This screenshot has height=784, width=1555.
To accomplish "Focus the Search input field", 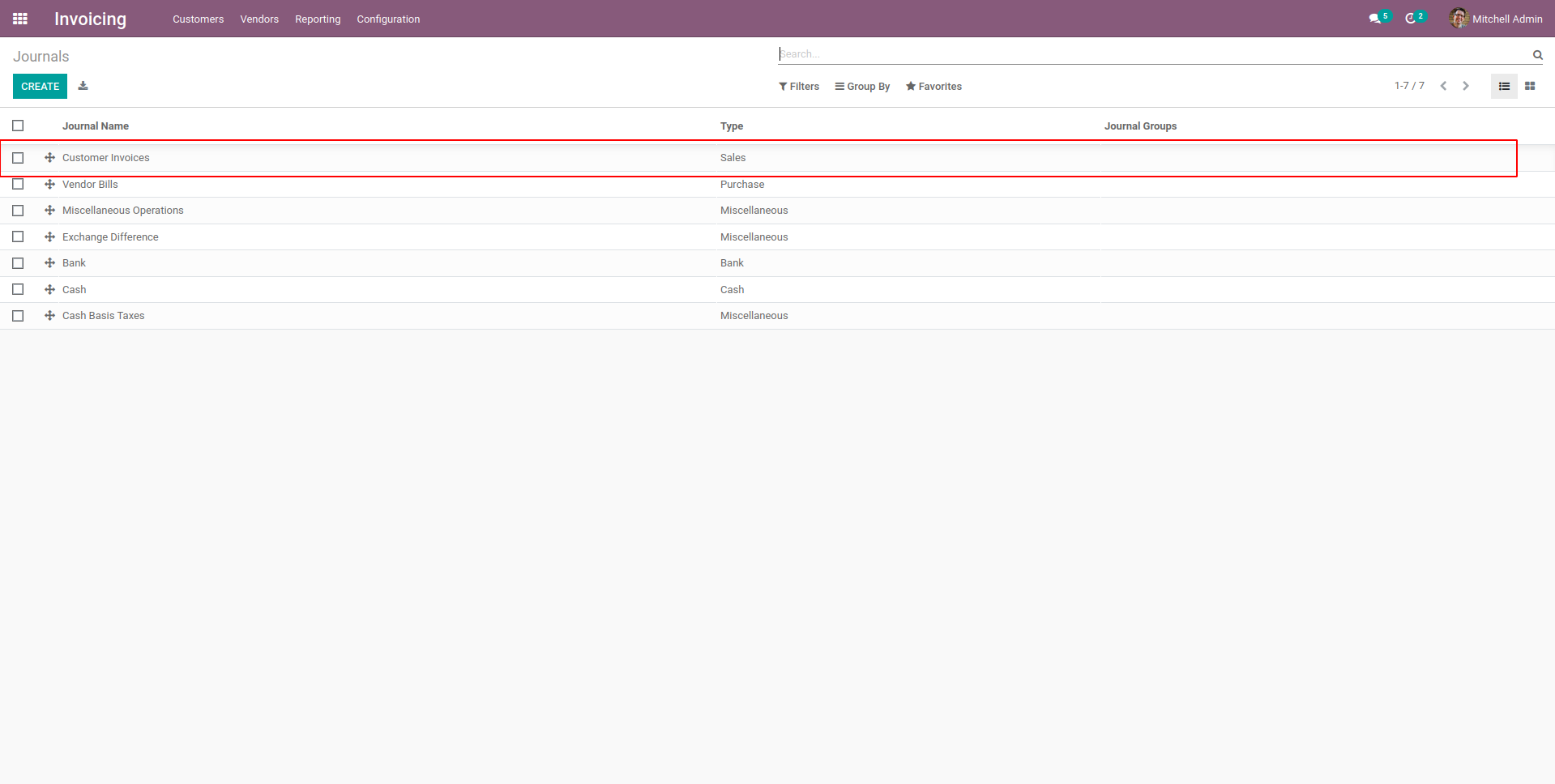I will tap(1154, 54).
